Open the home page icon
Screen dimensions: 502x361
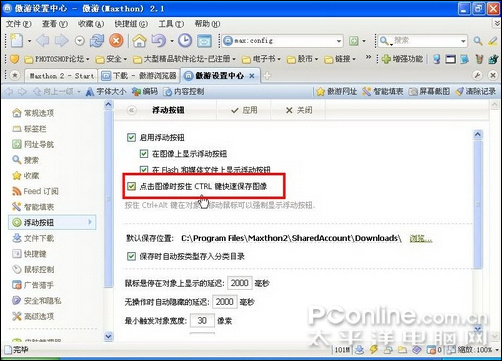pyautogui.click(x=139, y=41)
